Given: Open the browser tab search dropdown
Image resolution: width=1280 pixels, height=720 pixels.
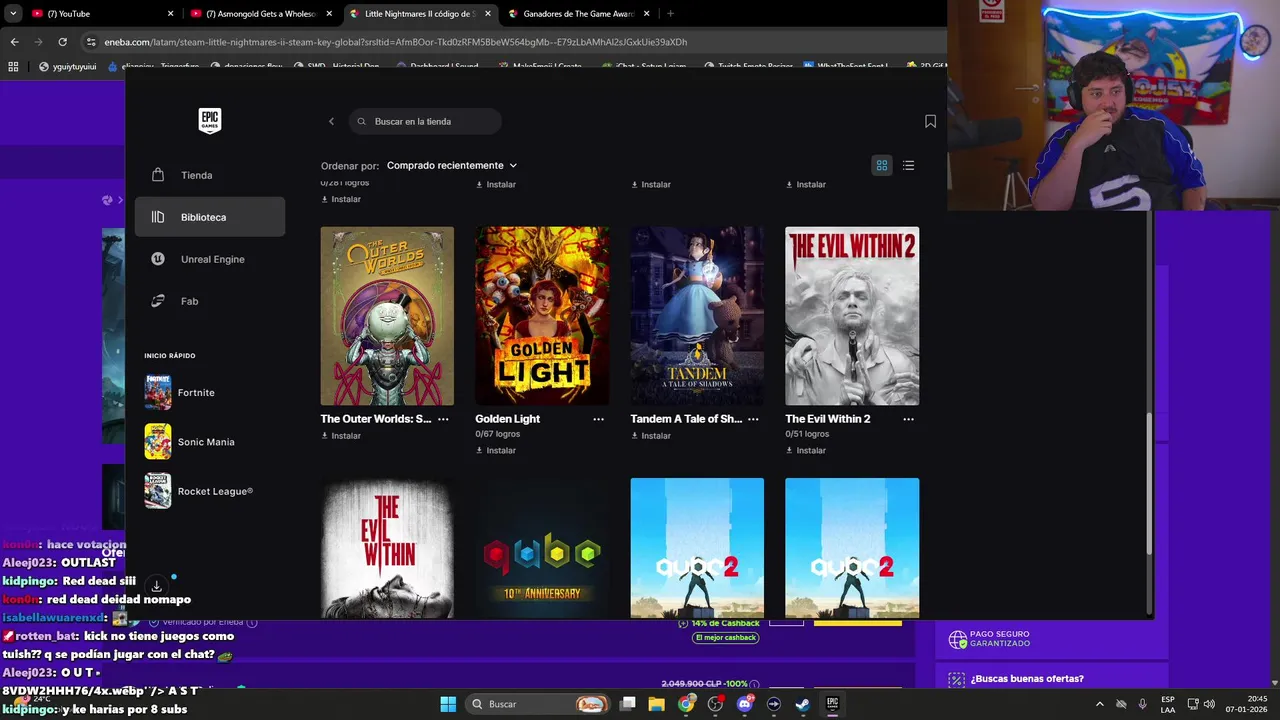Looking at the screenshot, I should 13,14.
